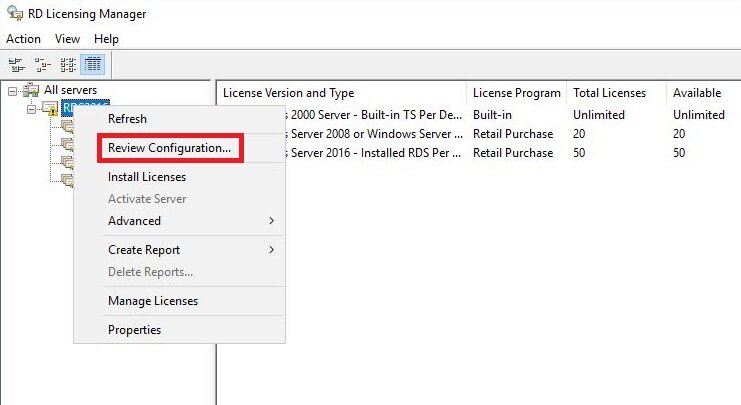
Task: Open the View menu
Action: click(67, 39)
